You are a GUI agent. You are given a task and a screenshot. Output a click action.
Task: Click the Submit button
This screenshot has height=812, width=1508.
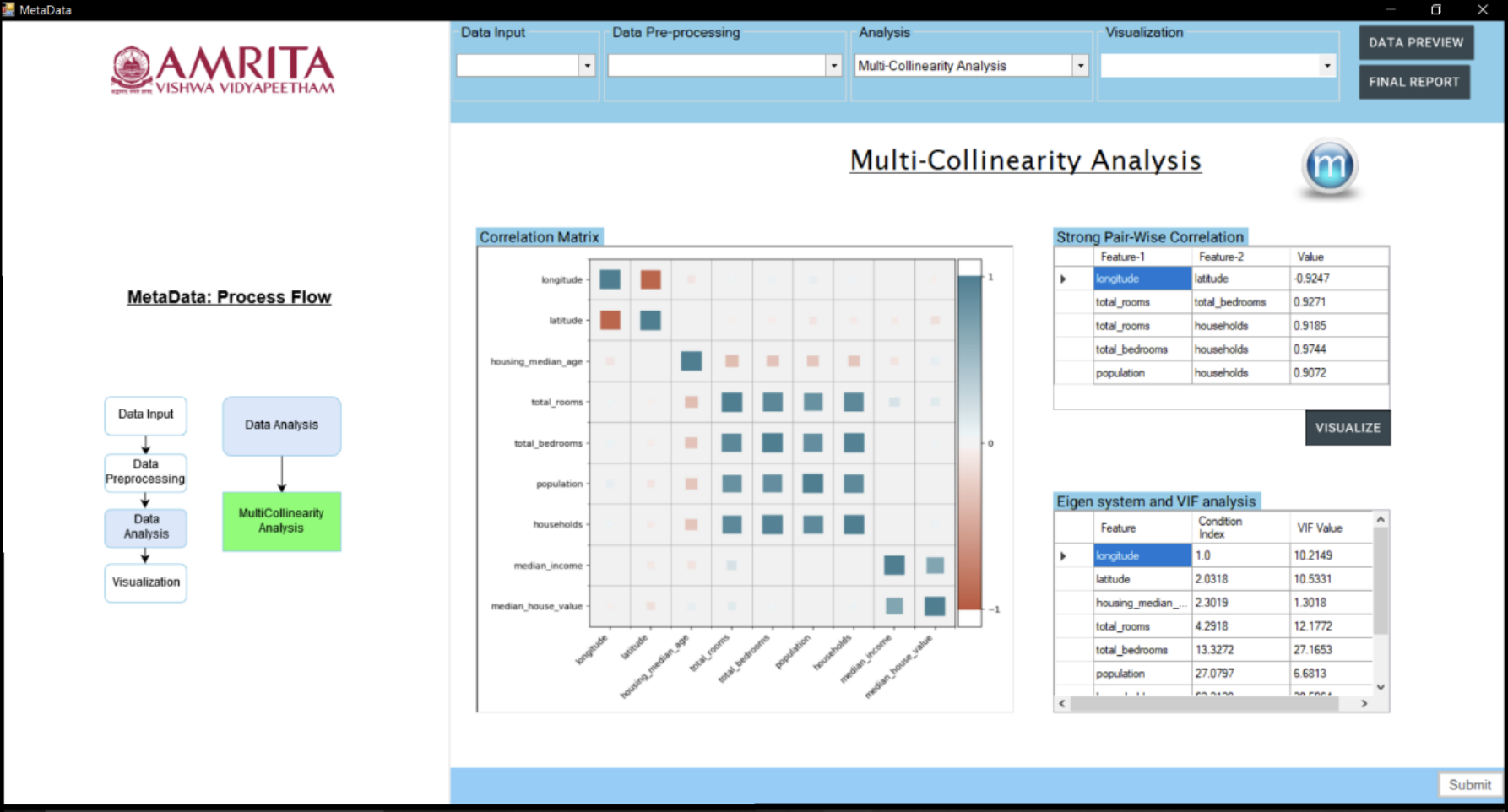(x=1470, y=784)
